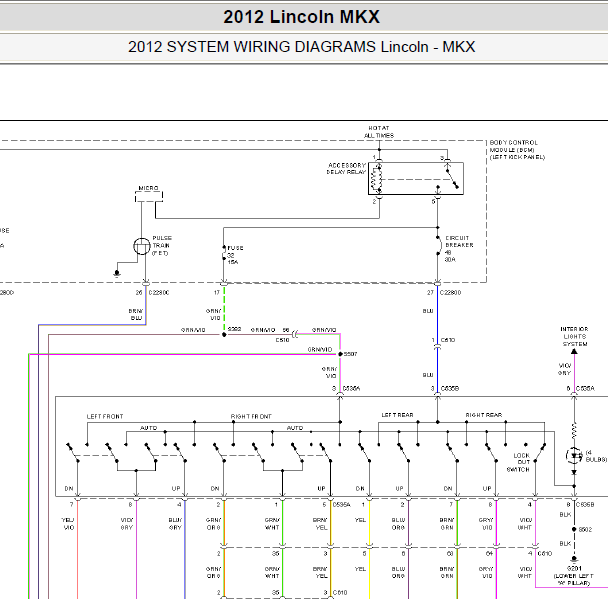The image size is (608, 599).
Task: Select the 'G201 (LOWER LEFT A PILLAR)' ground label
Action: 574,576
